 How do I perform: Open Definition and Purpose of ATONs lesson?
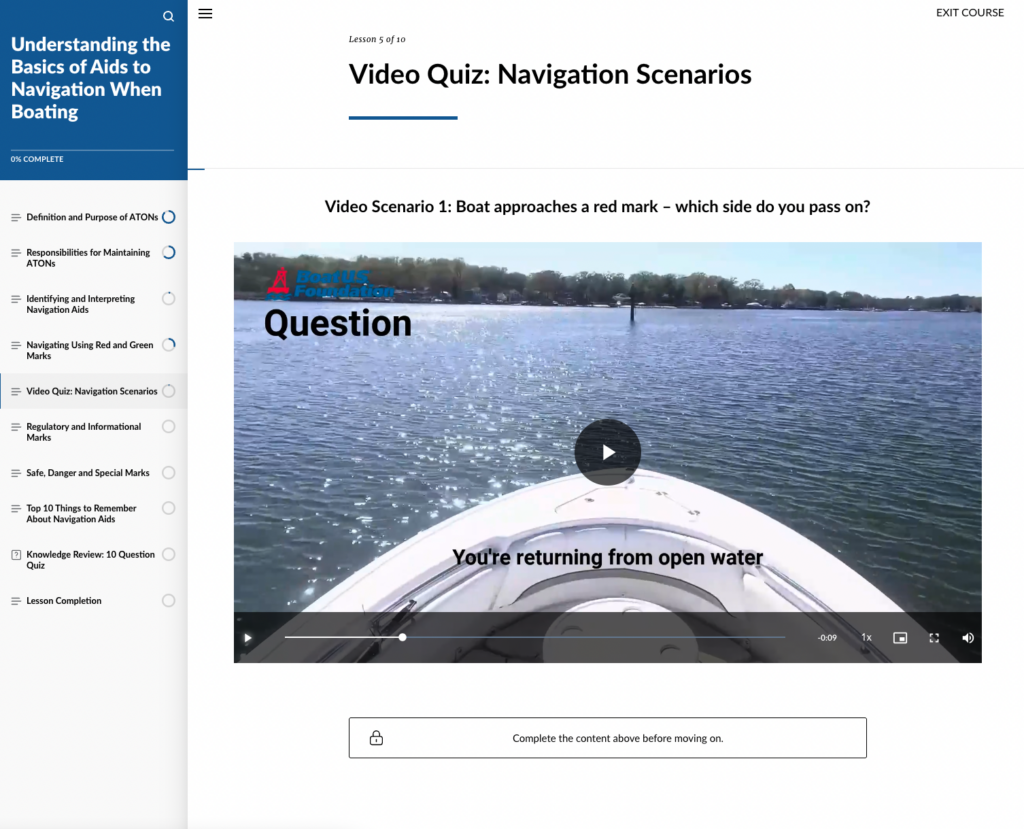pos(92,217)
